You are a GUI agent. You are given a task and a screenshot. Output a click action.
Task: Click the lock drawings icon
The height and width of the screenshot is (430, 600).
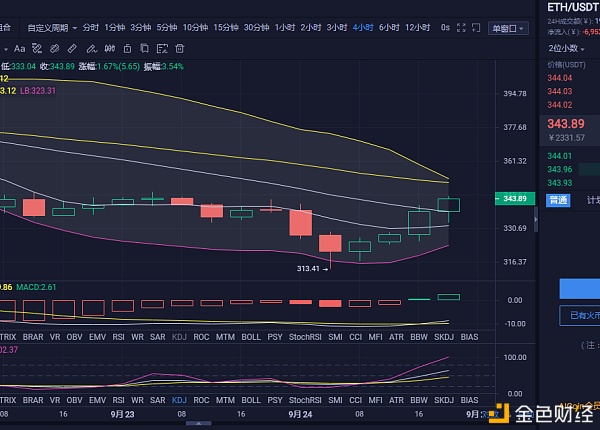[127, 49]
